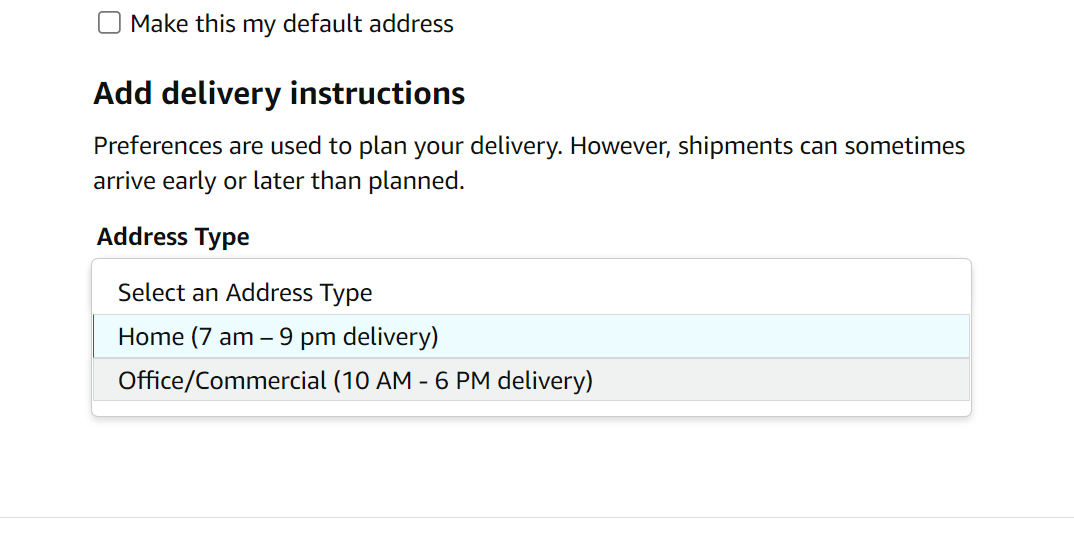Viewport: 1074px width, 549px height.
Task: Click the horizontal divider below the dropdown
Action: click(537, 518)
